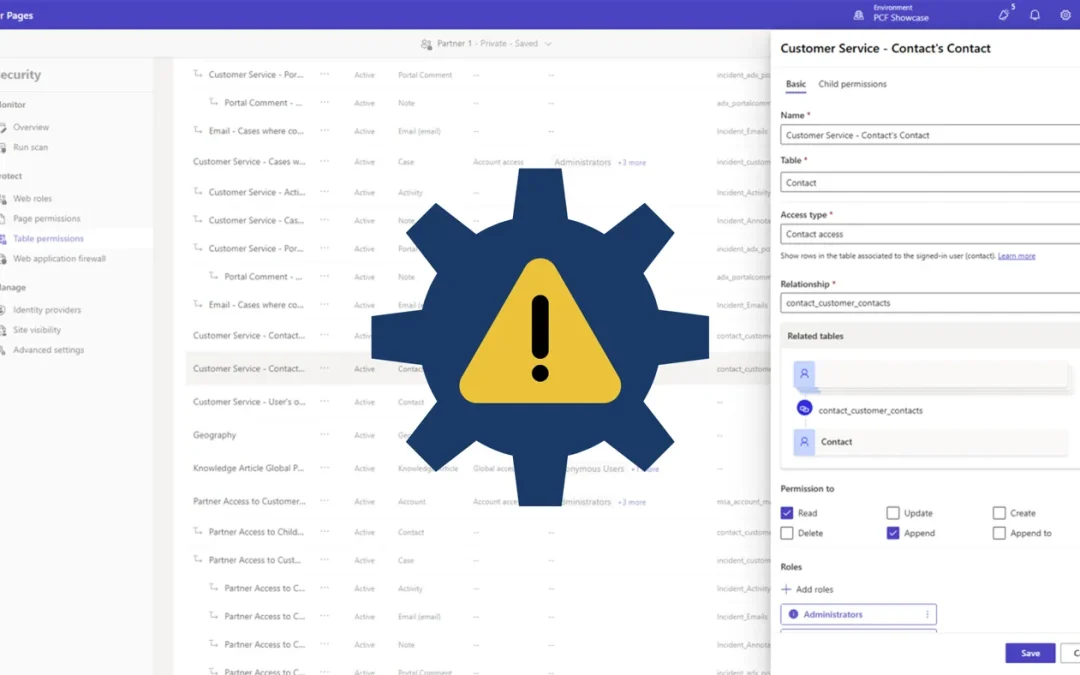This screenshot has width=1080, height=675.
Task: Click the Add roles button
Action: click(x=807, y=589)
